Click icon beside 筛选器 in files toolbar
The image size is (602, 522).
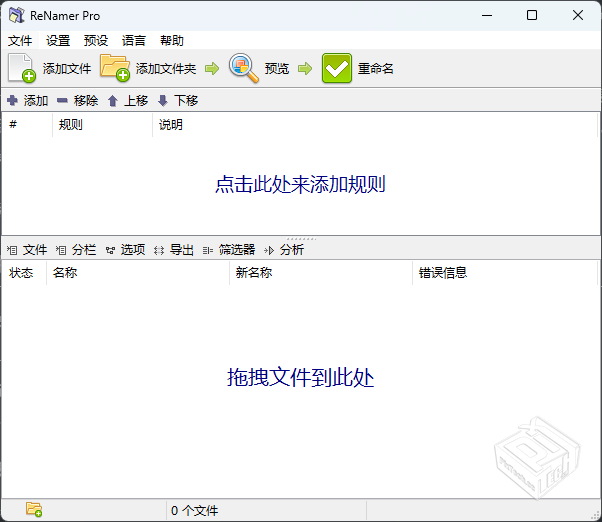pyautogui.click(x=208, y=251)
